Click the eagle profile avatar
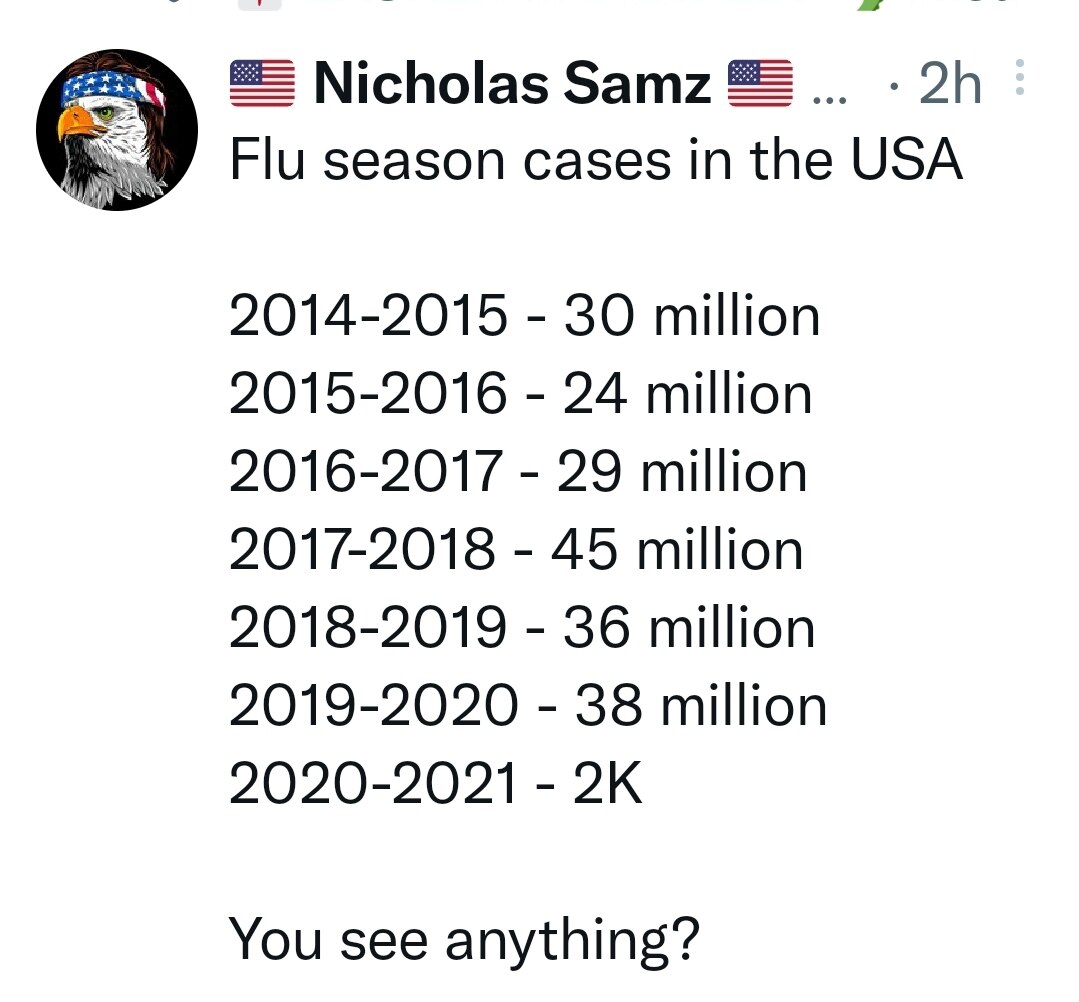 click(119, 130)
